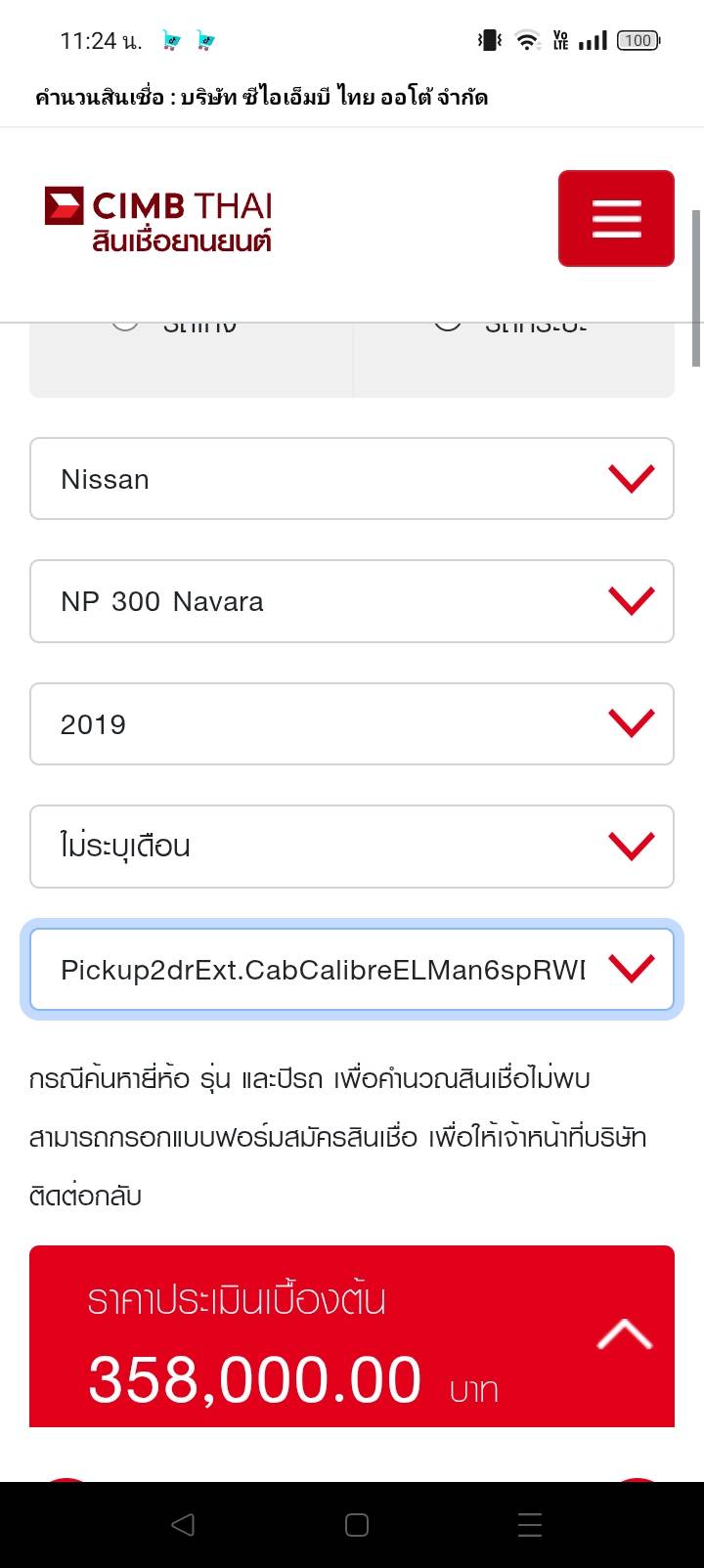Tap the CIMB Thai logo

(158, 218)
